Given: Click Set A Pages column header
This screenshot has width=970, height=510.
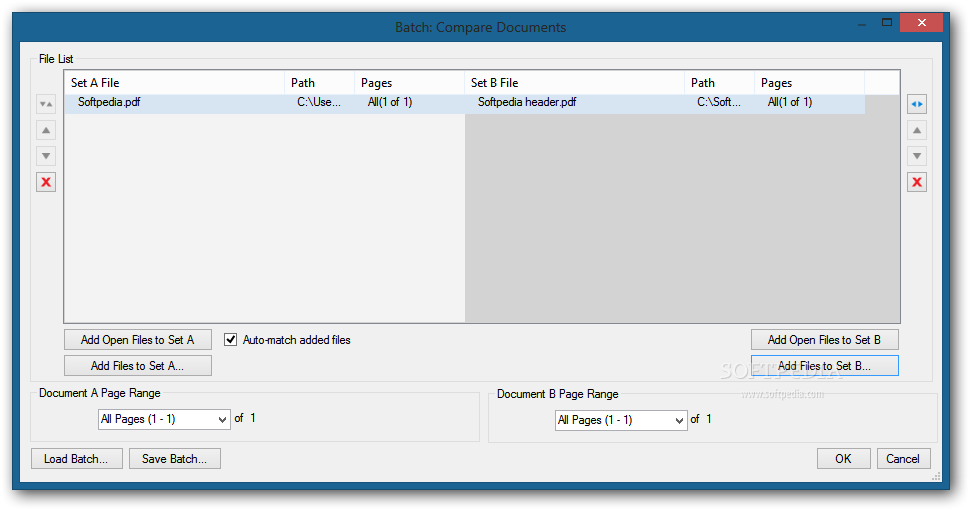Looking at the screenshot, I should point(409,83).
